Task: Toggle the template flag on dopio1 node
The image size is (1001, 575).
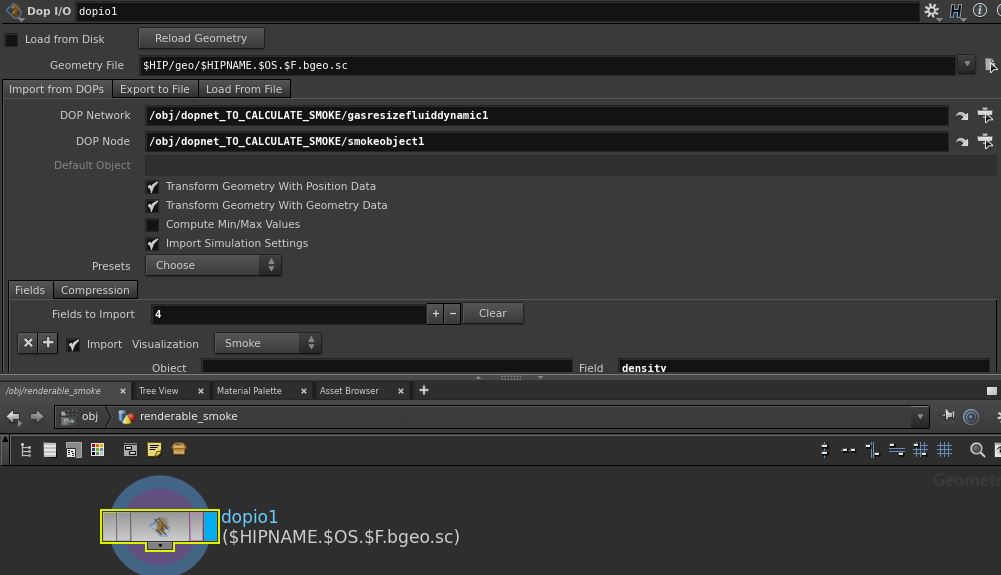Action: (x=197, y=526)
